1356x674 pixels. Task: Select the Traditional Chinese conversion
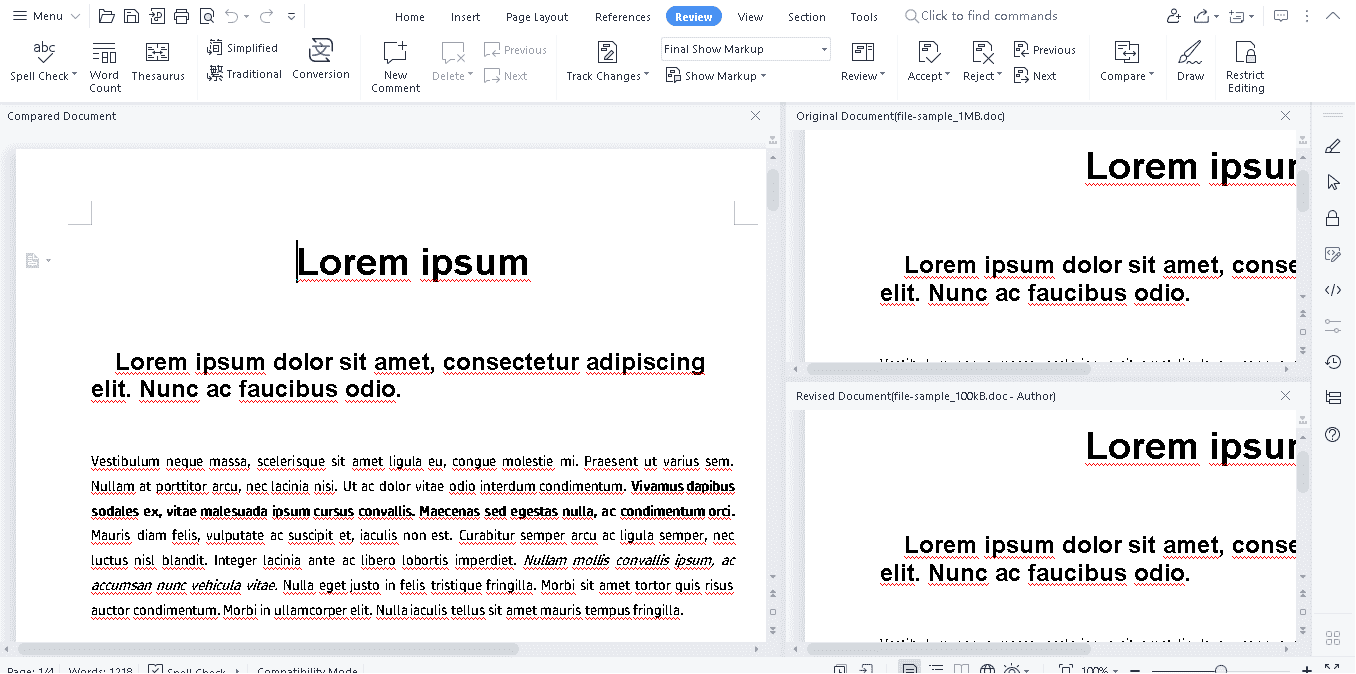coord(243,75)
